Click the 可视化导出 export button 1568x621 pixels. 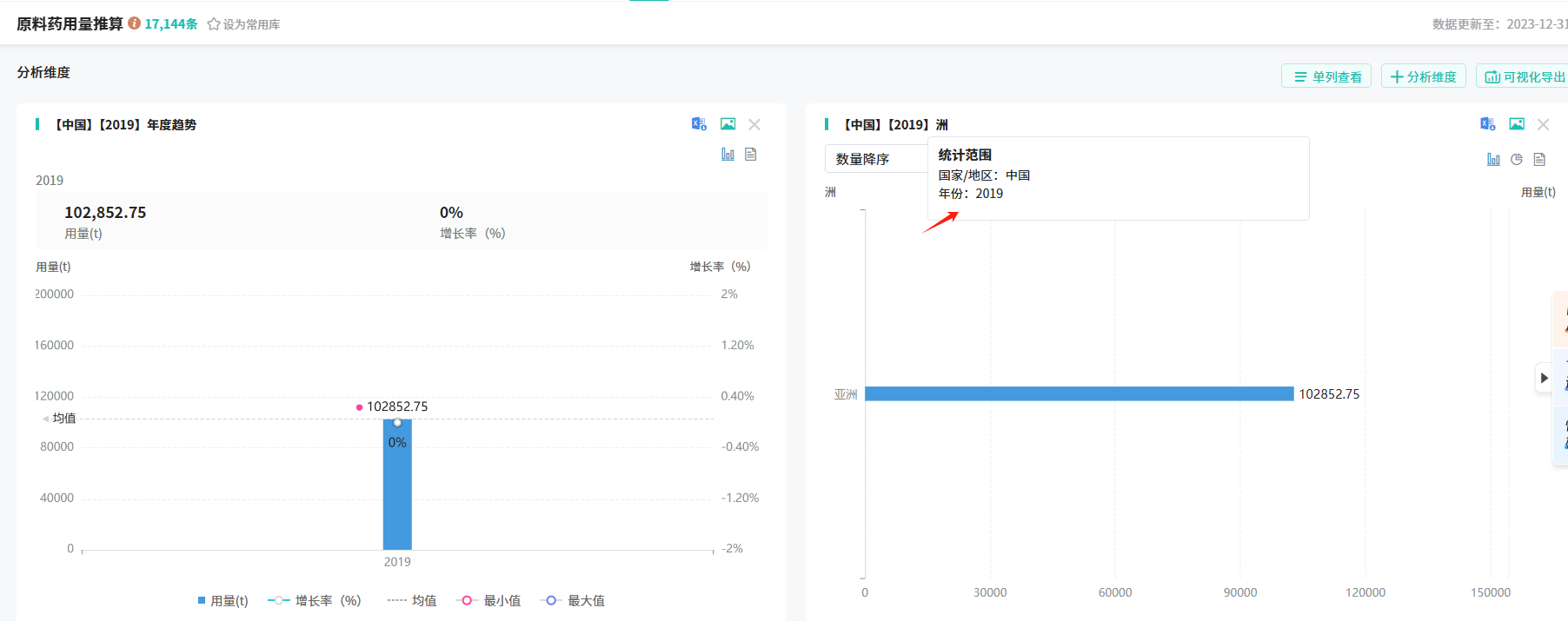coord(1525,76)
